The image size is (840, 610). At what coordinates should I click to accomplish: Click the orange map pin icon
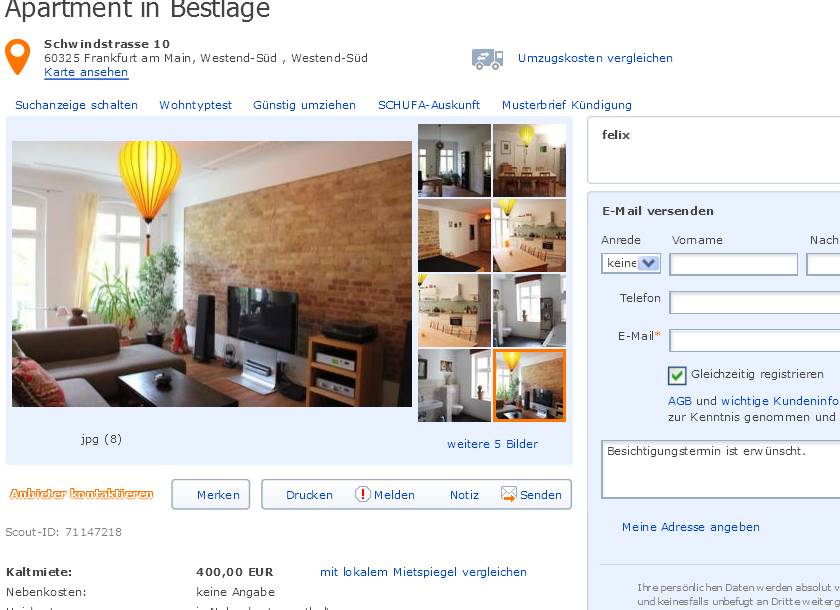pyautogui.click(x=17, y=56)
